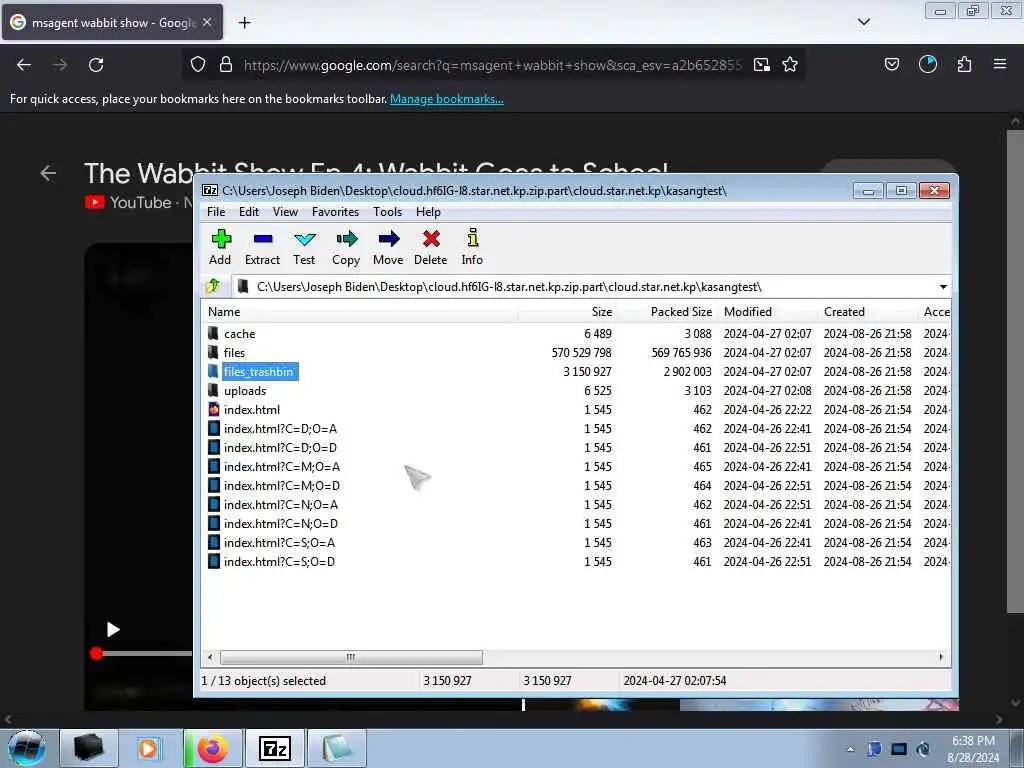Select the files folder row
This screenshot has width=1024, height=768.
tap(576, 353)
